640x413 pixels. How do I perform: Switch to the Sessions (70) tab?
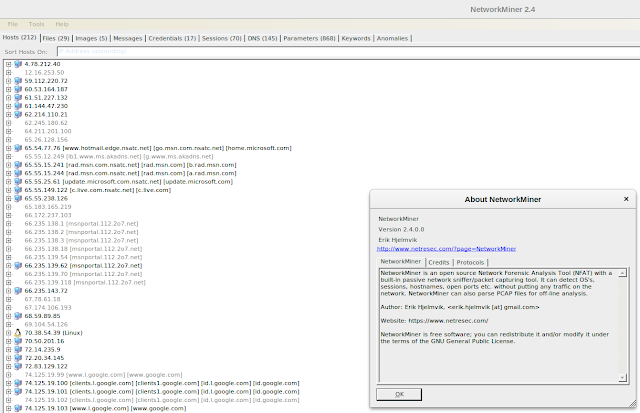point(222,38)
